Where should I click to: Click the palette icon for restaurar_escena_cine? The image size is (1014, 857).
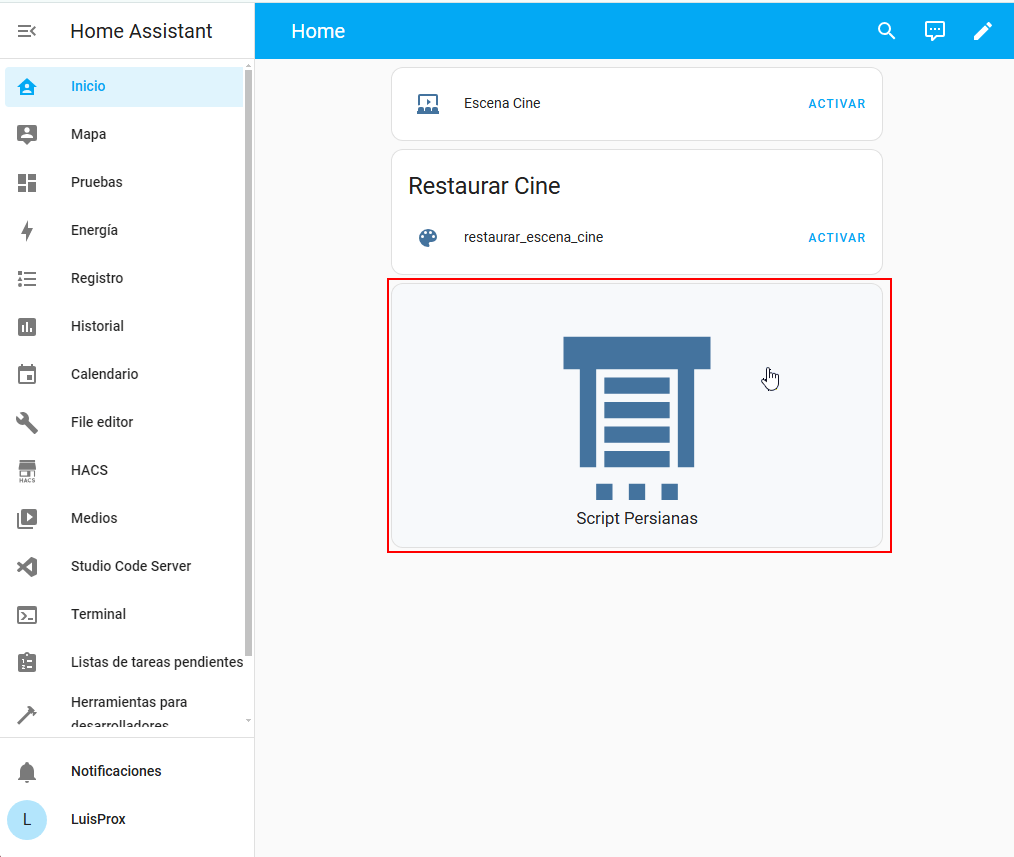(x=428, y=238)
